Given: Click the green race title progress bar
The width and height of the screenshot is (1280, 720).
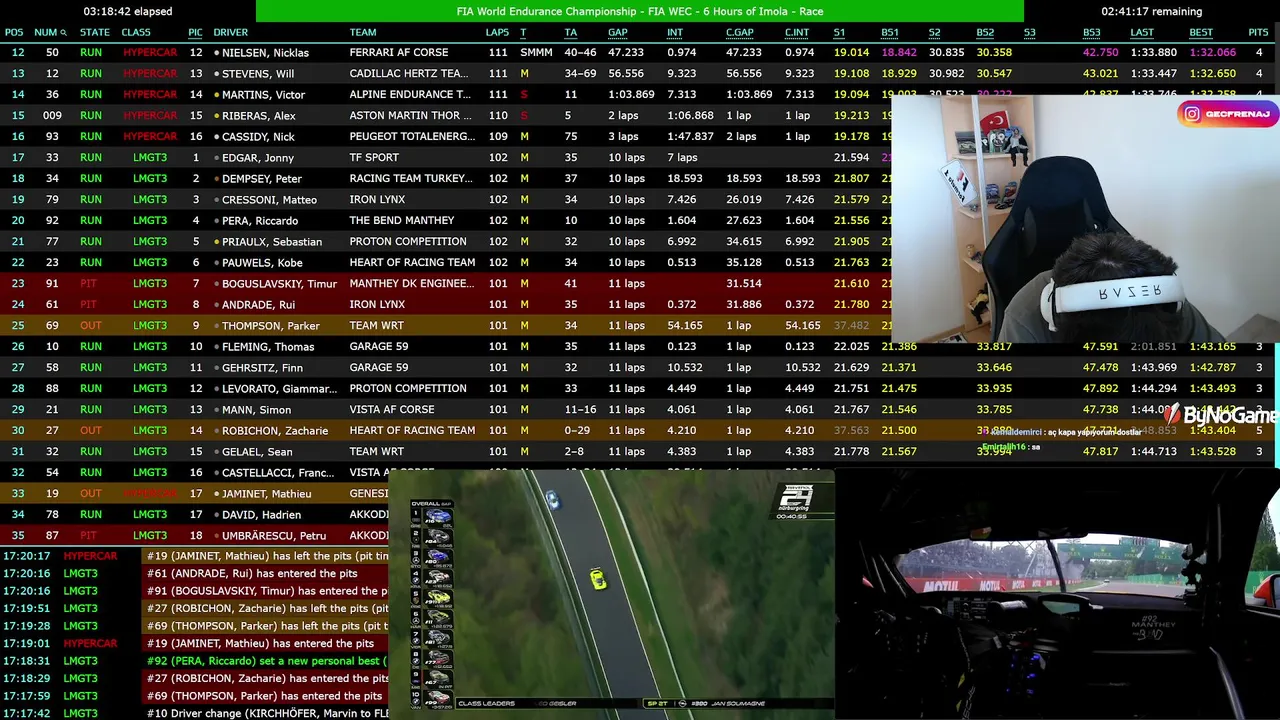Looking at the screenshot, I should (640, 11).
